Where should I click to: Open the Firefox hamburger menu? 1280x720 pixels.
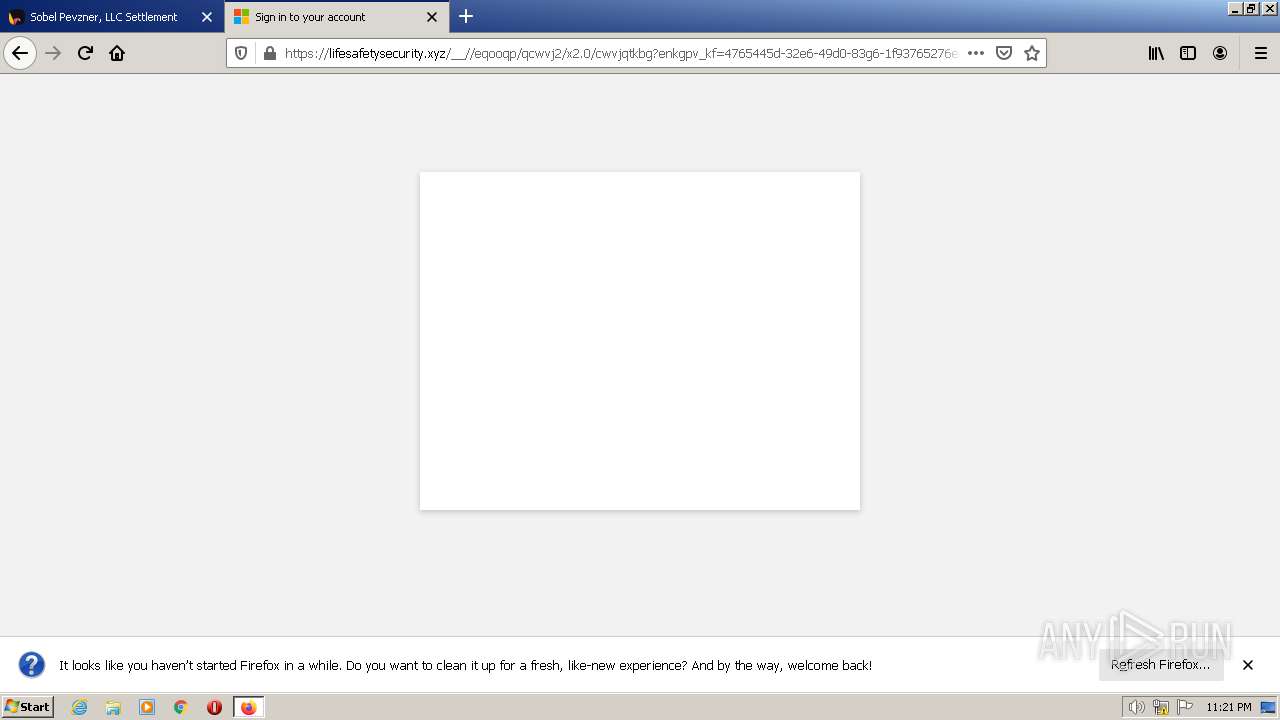(1261, 53)
